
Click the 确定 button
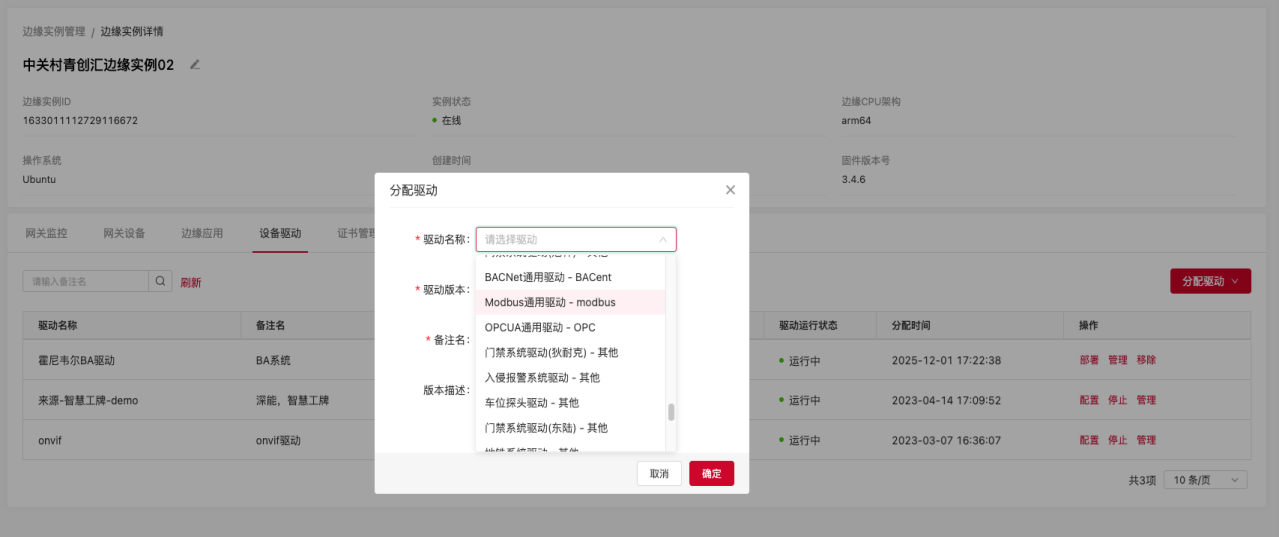click(x=711, y=473)
